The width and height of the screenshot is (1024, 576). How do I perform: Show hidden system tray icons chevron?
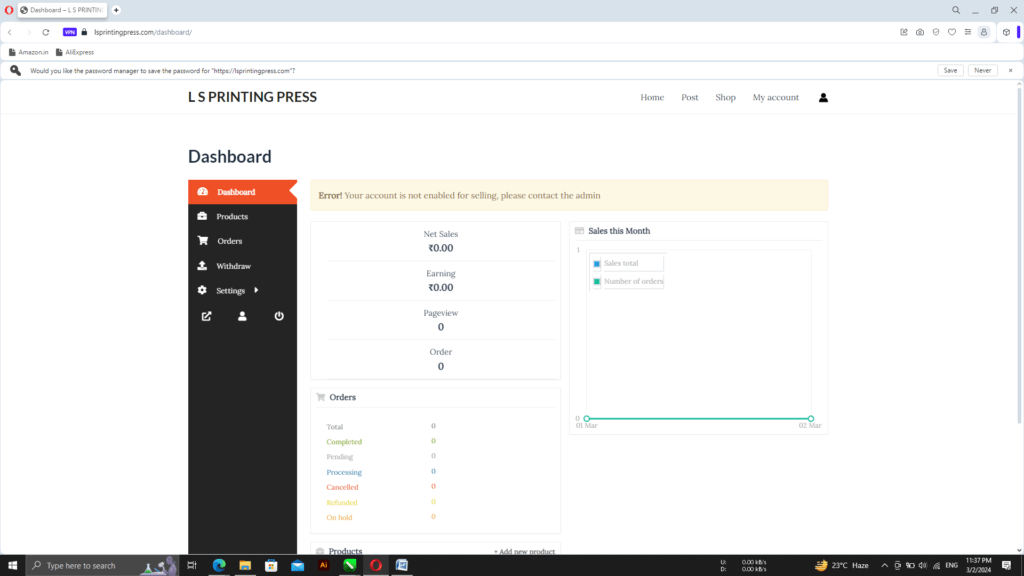point(884,566)
